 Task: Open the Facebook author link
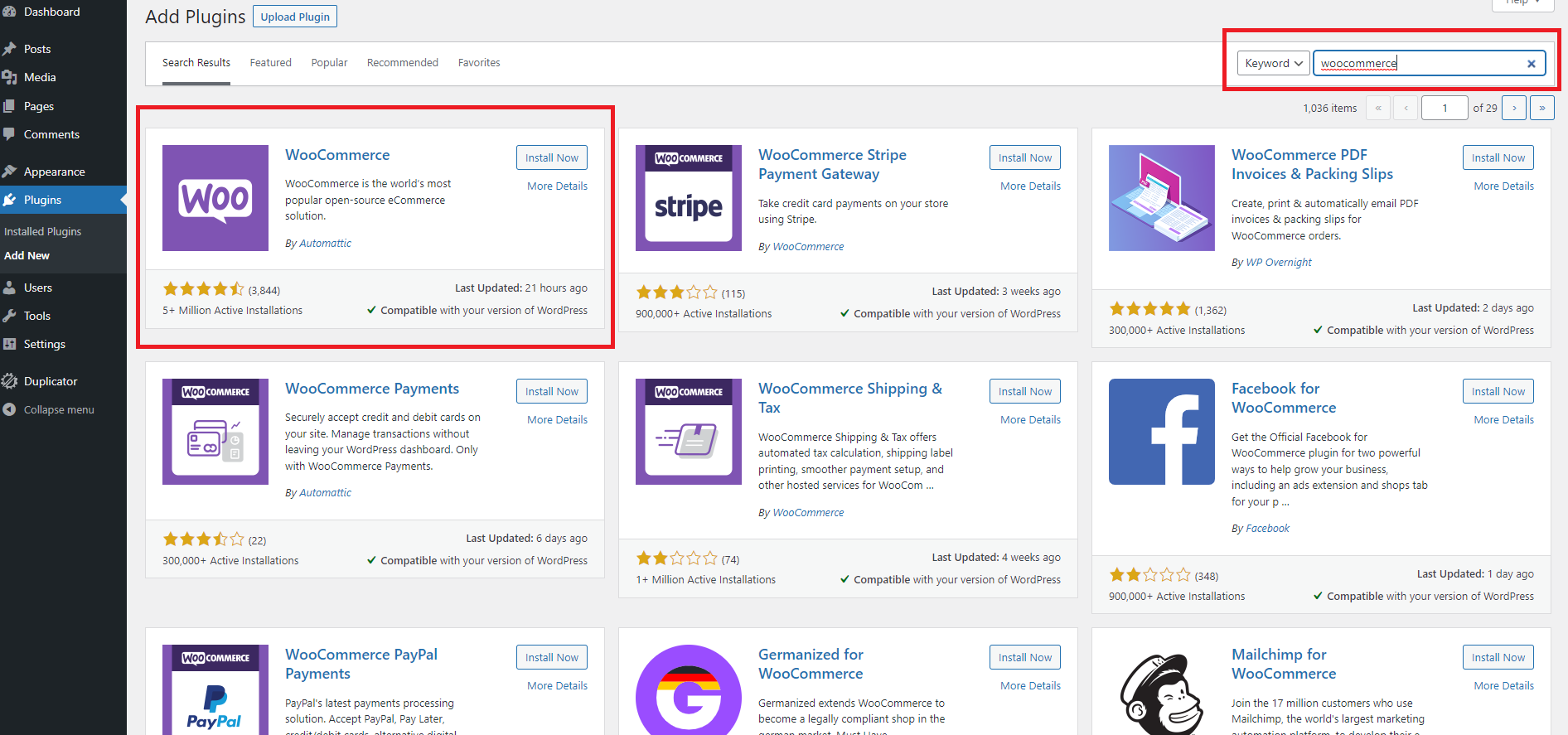pos(1268,529)
